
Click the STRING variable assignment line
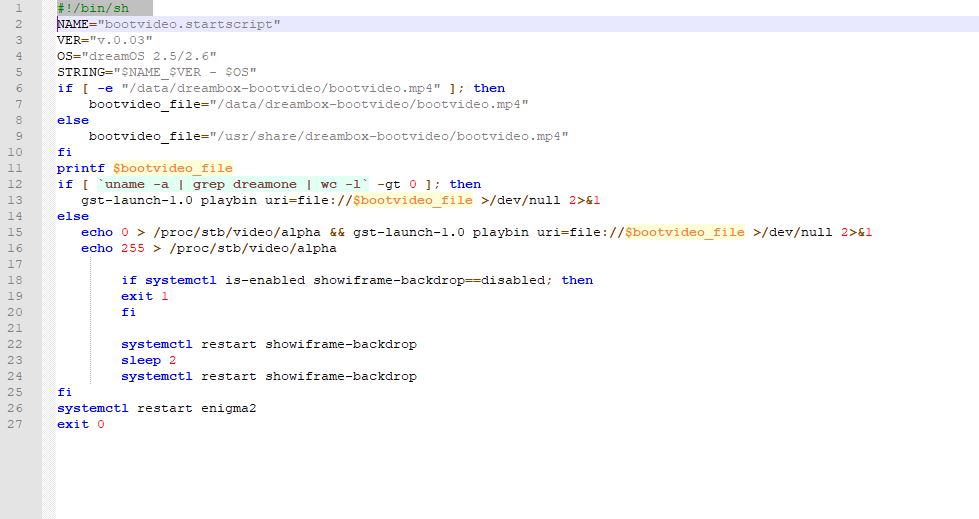[x=157, y=72]
